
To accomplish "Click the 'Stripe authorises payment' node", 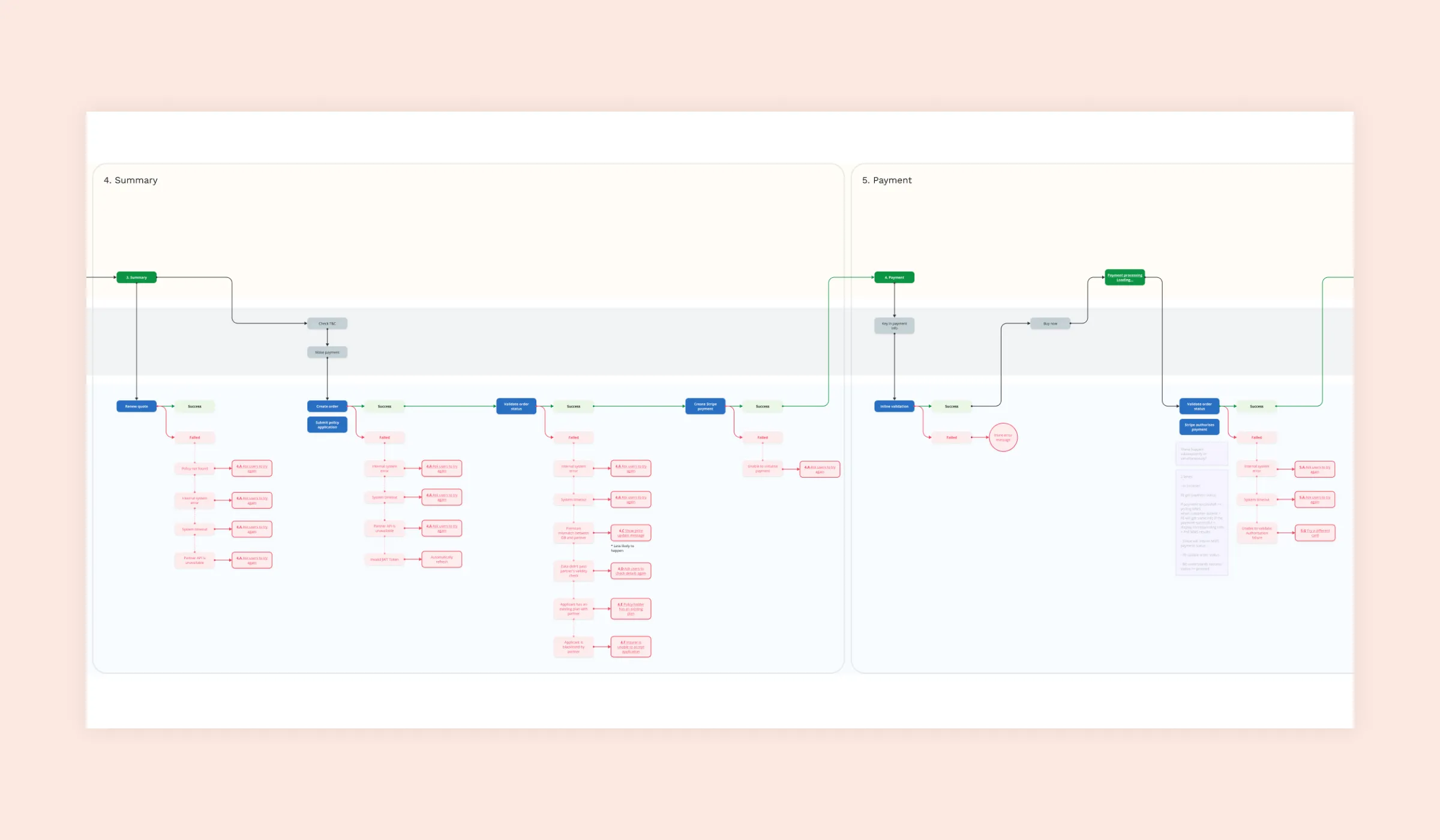I will pos(1199,427).
